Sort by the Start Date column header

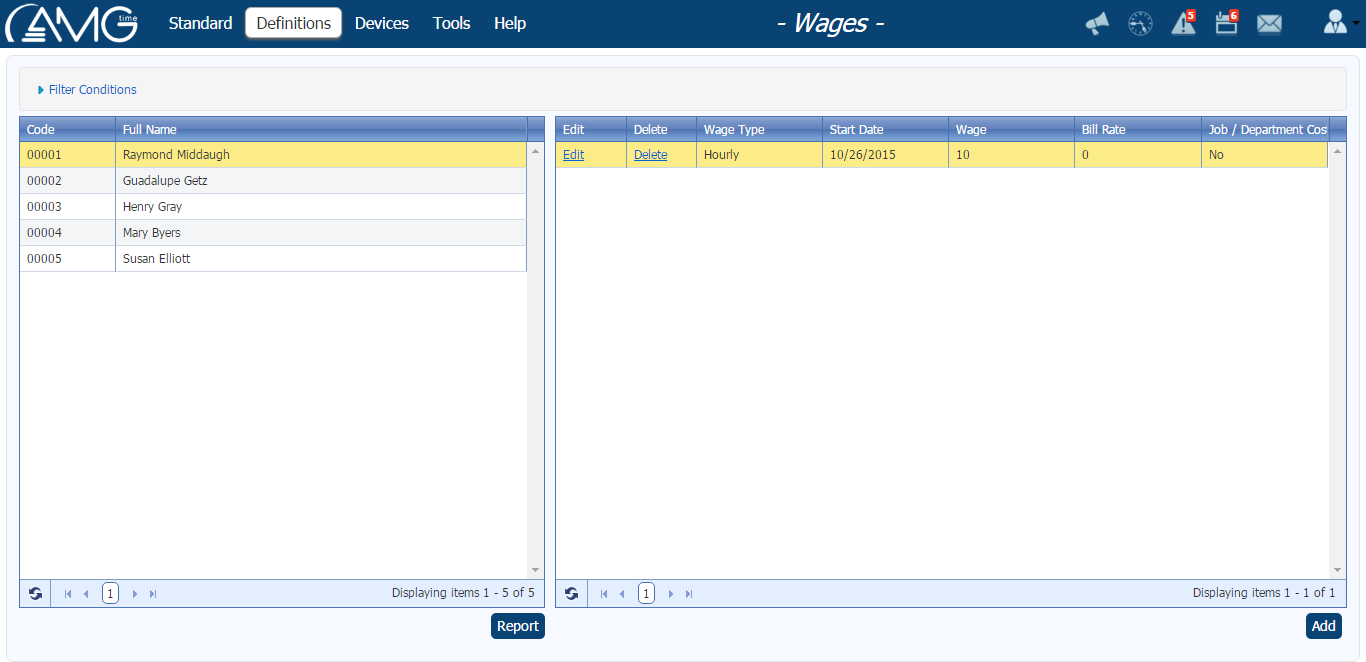[x=885, y=130]
